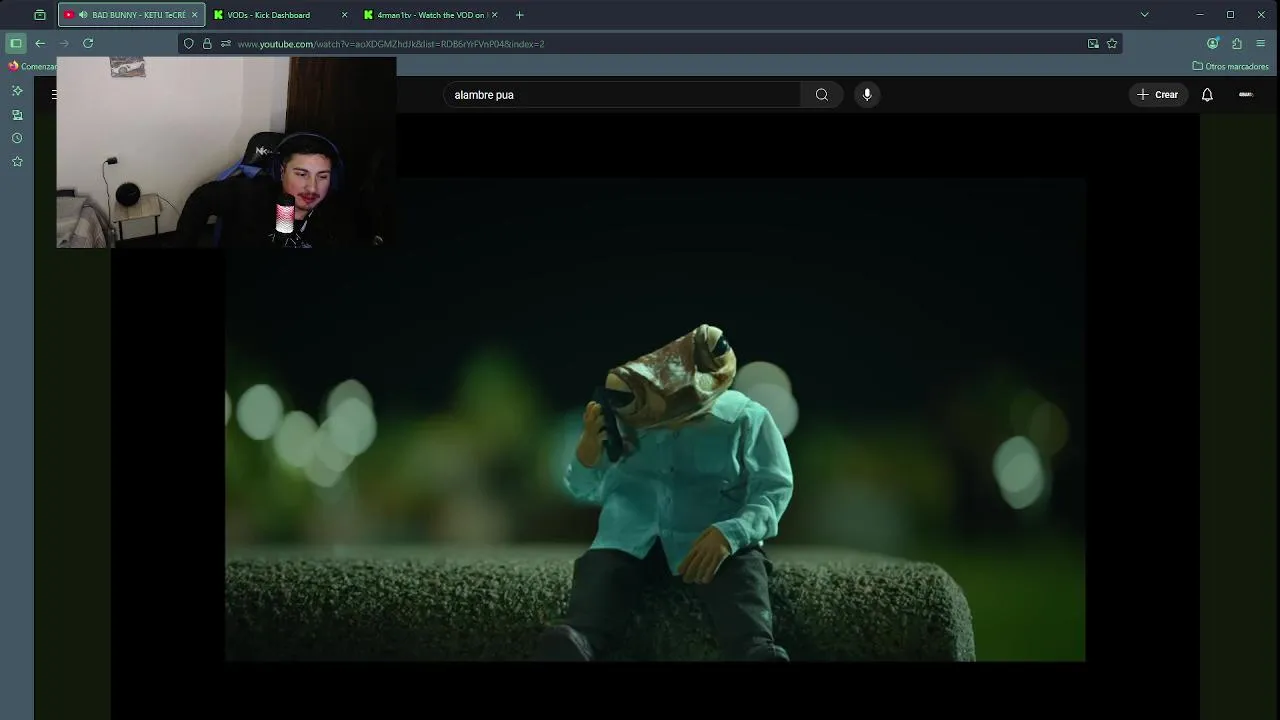Click the Crear button

(x=1157, y=95)
